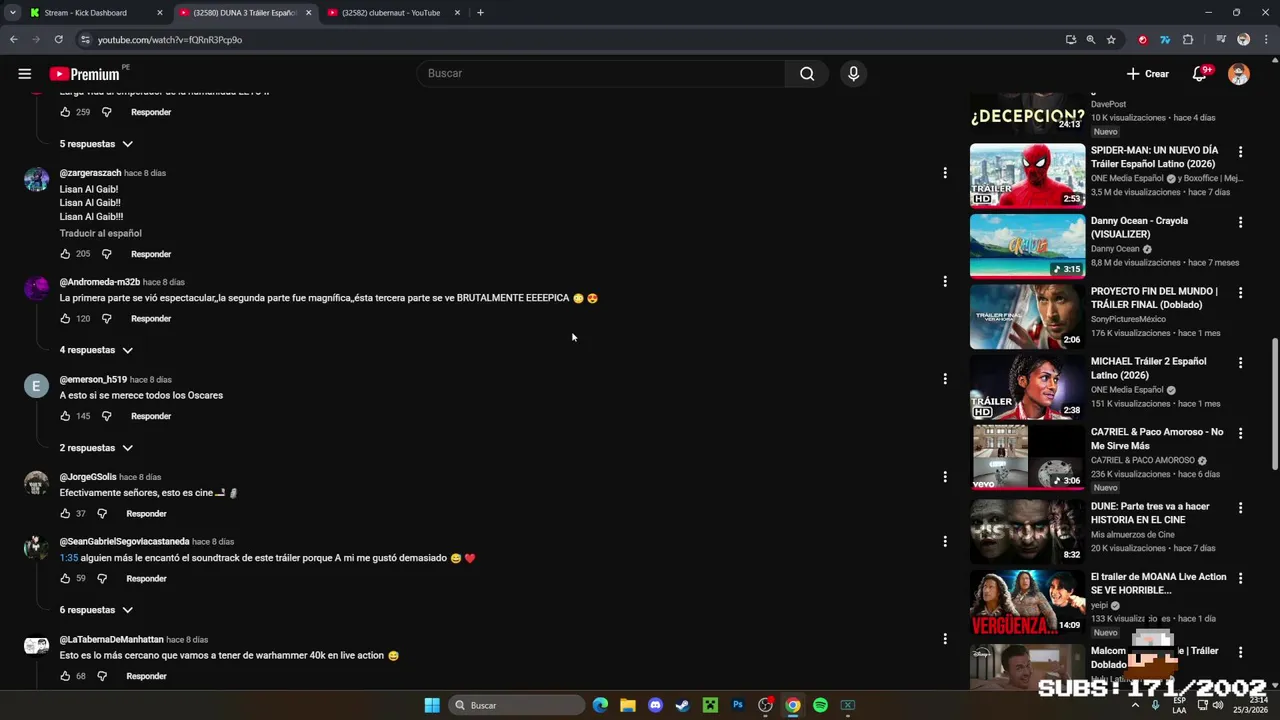
Task: Open Discord from the taskbar
Action: coord(655,705)
